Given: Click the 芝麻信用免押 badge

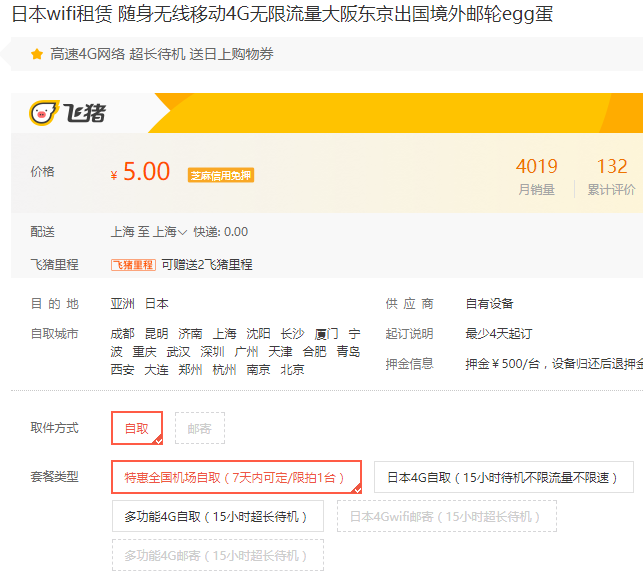Looking at the screenshot, I should (x=221, y=175).
